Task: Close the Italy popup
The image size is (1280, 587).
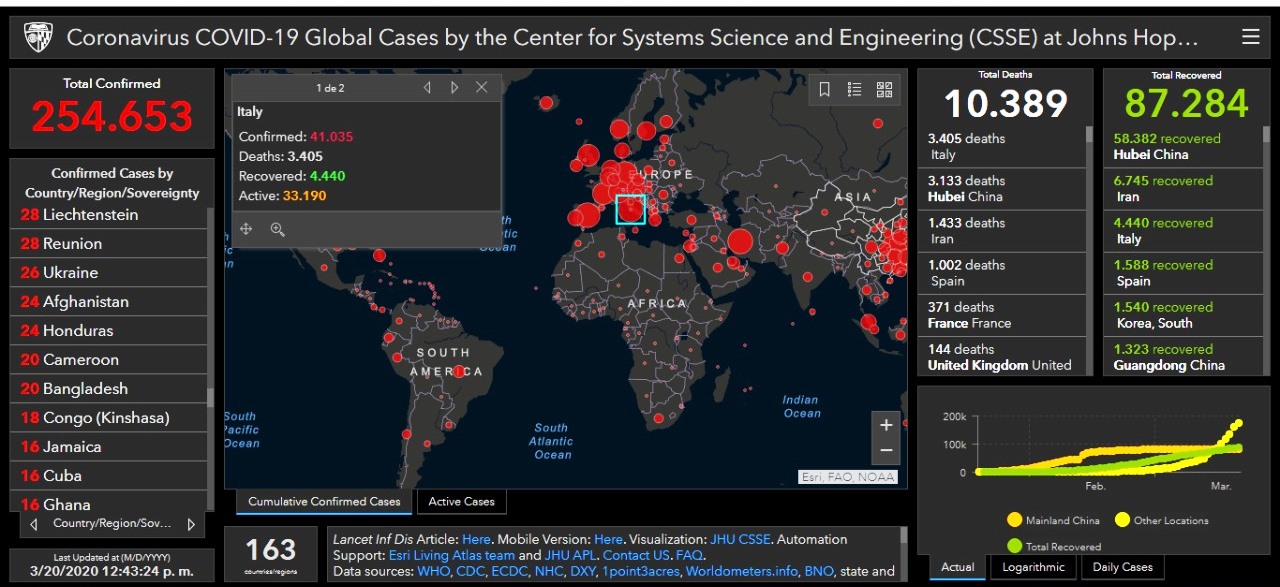Action: (x=481, y=88)
